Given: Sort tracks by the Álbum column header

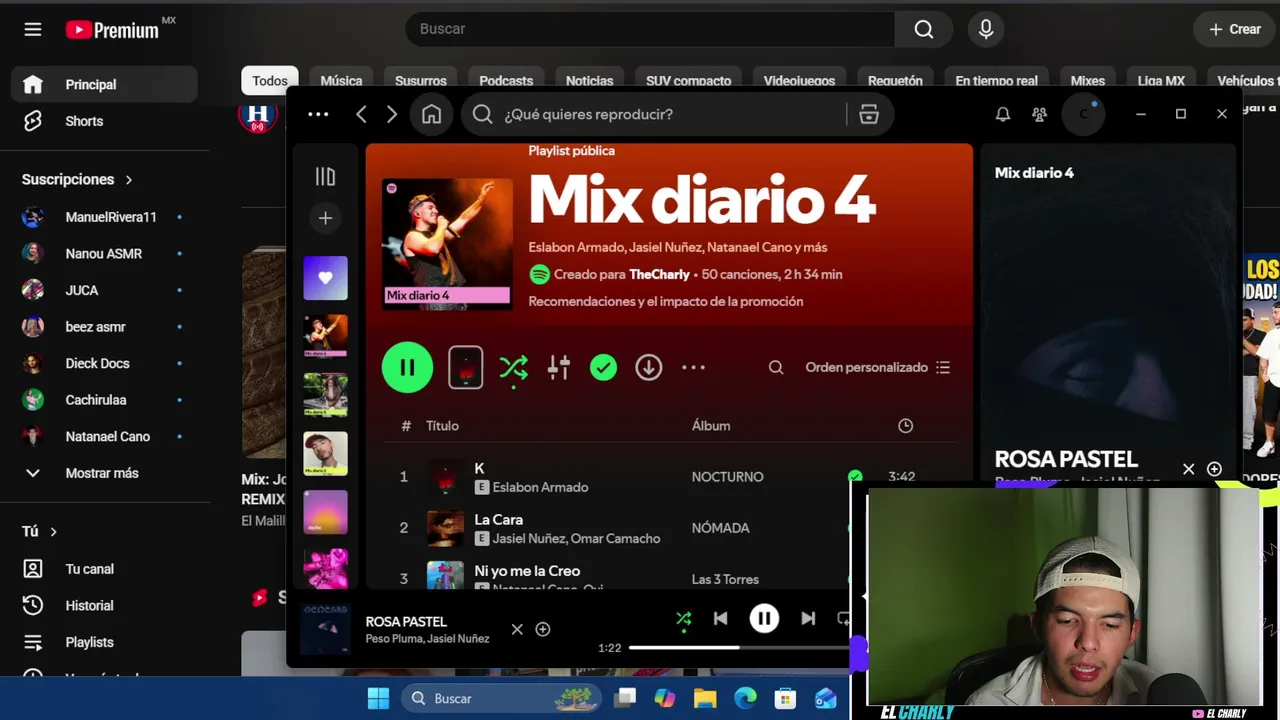Looking at the screenshot, I should [x=711, y=425].
